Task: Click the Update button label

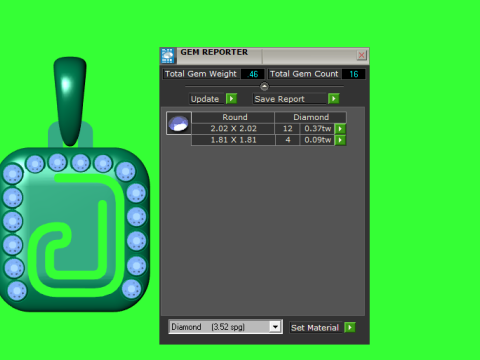Action: (206, 99)
